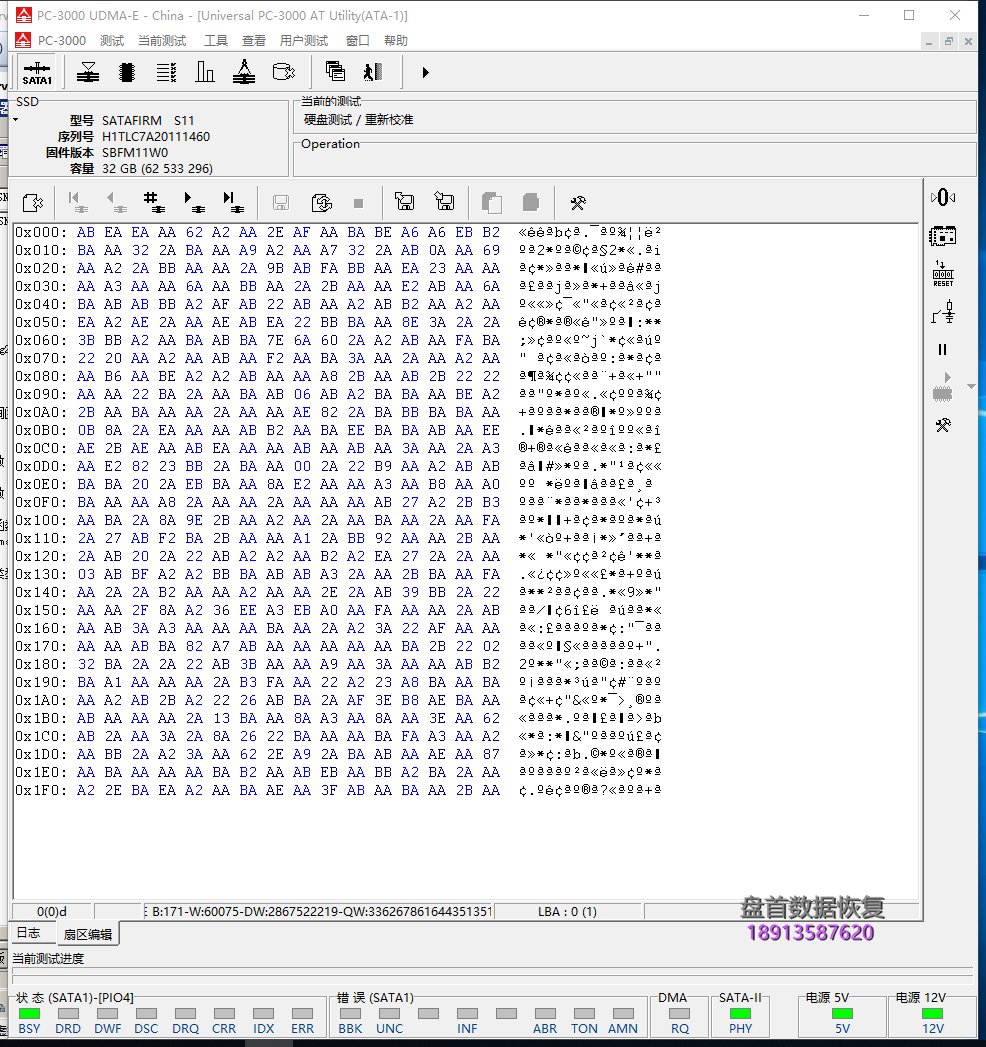986x1047 pixels.
Task: Expand the SSD info panel arrow
Action: click(x=15, y=120)
